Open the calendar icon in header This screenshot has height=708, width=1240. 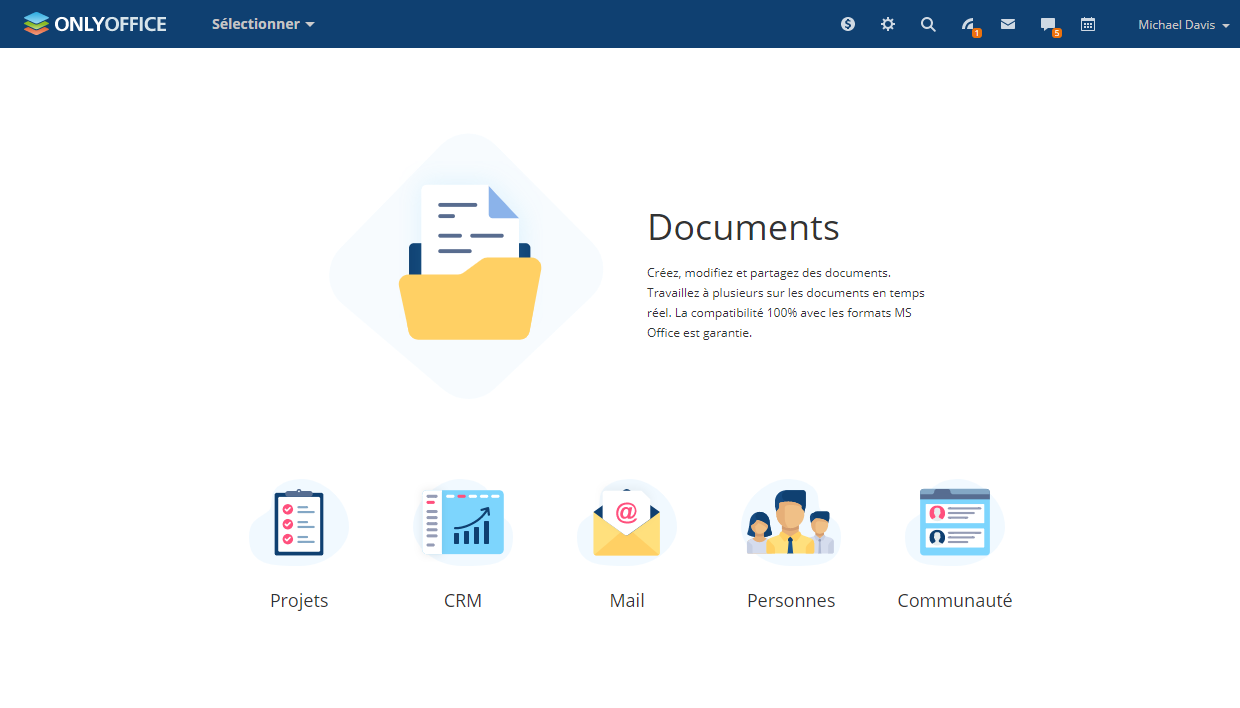(x=1088, y=24)
